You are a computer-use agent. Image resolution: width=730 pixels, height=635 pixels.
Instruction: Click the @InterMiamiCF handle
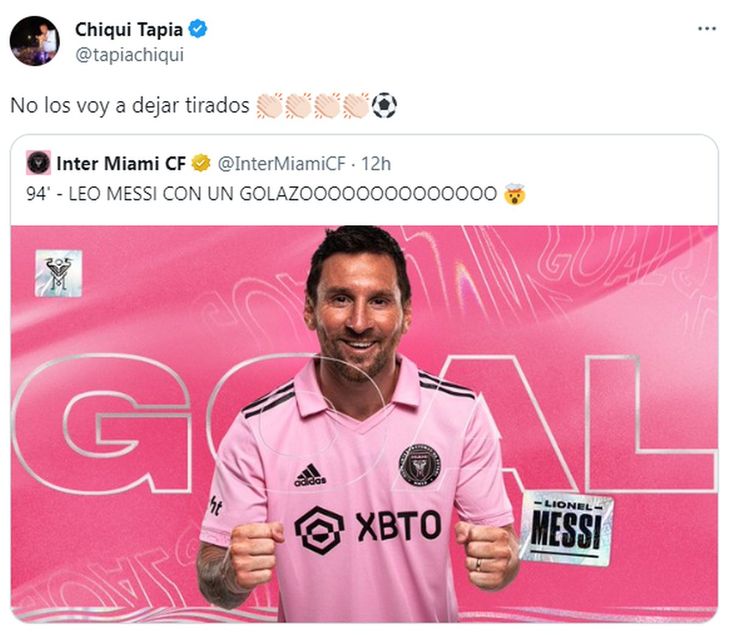(282, 163)
